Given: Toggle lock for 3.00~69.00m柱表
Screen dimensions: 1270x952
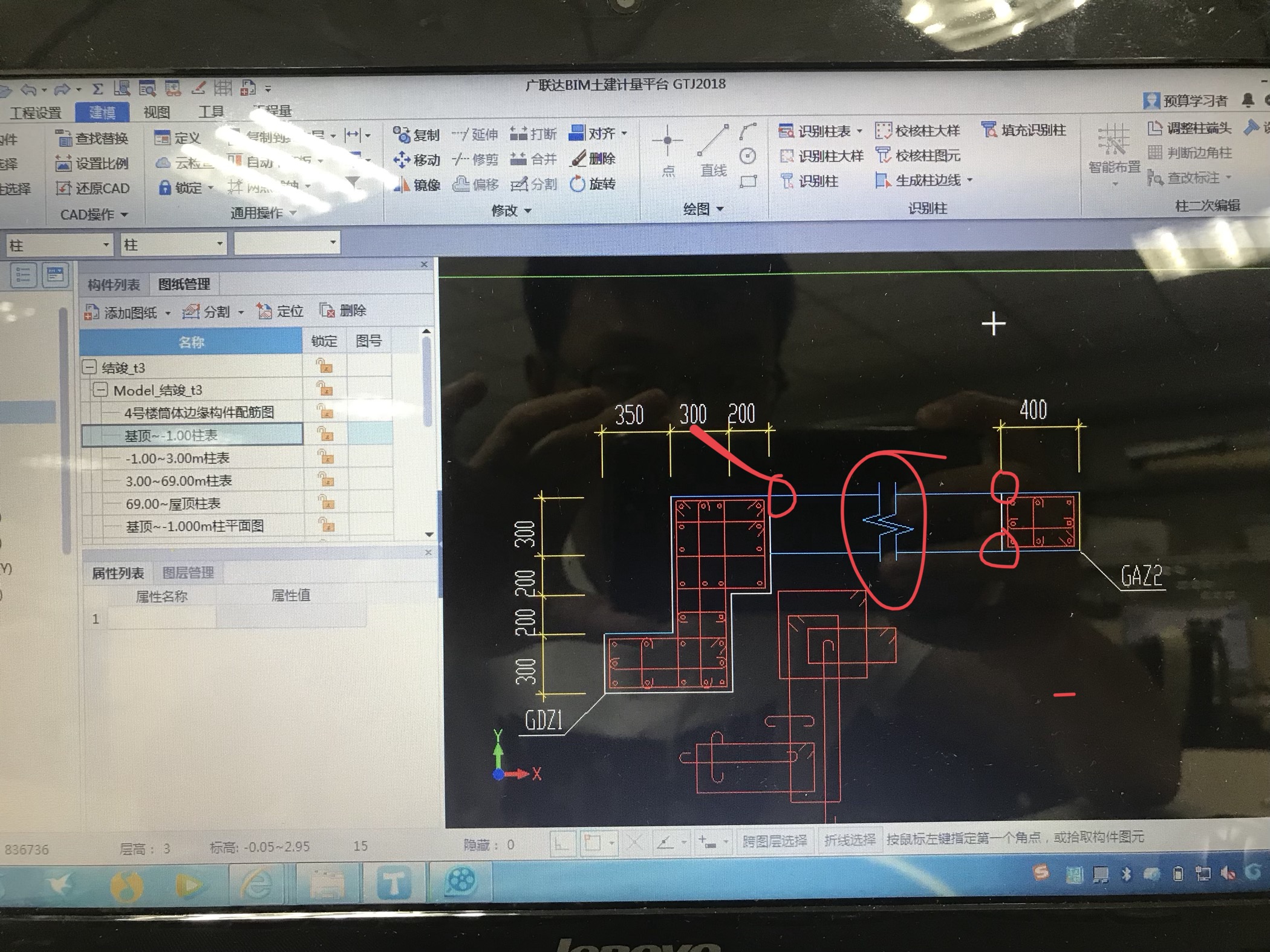Looking at the screenshot, I should pos(325,480).
